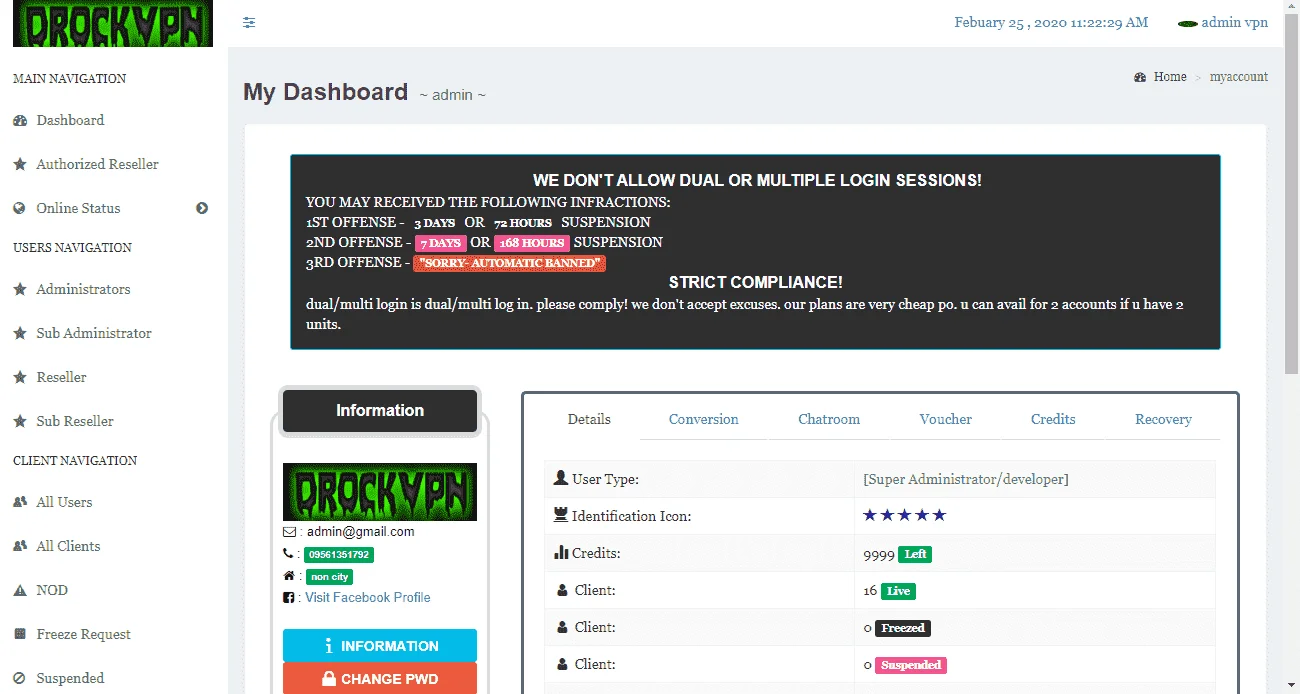1300x694 pixels.
Task: Click the user icon beside User Type
Action: [561, 478]
